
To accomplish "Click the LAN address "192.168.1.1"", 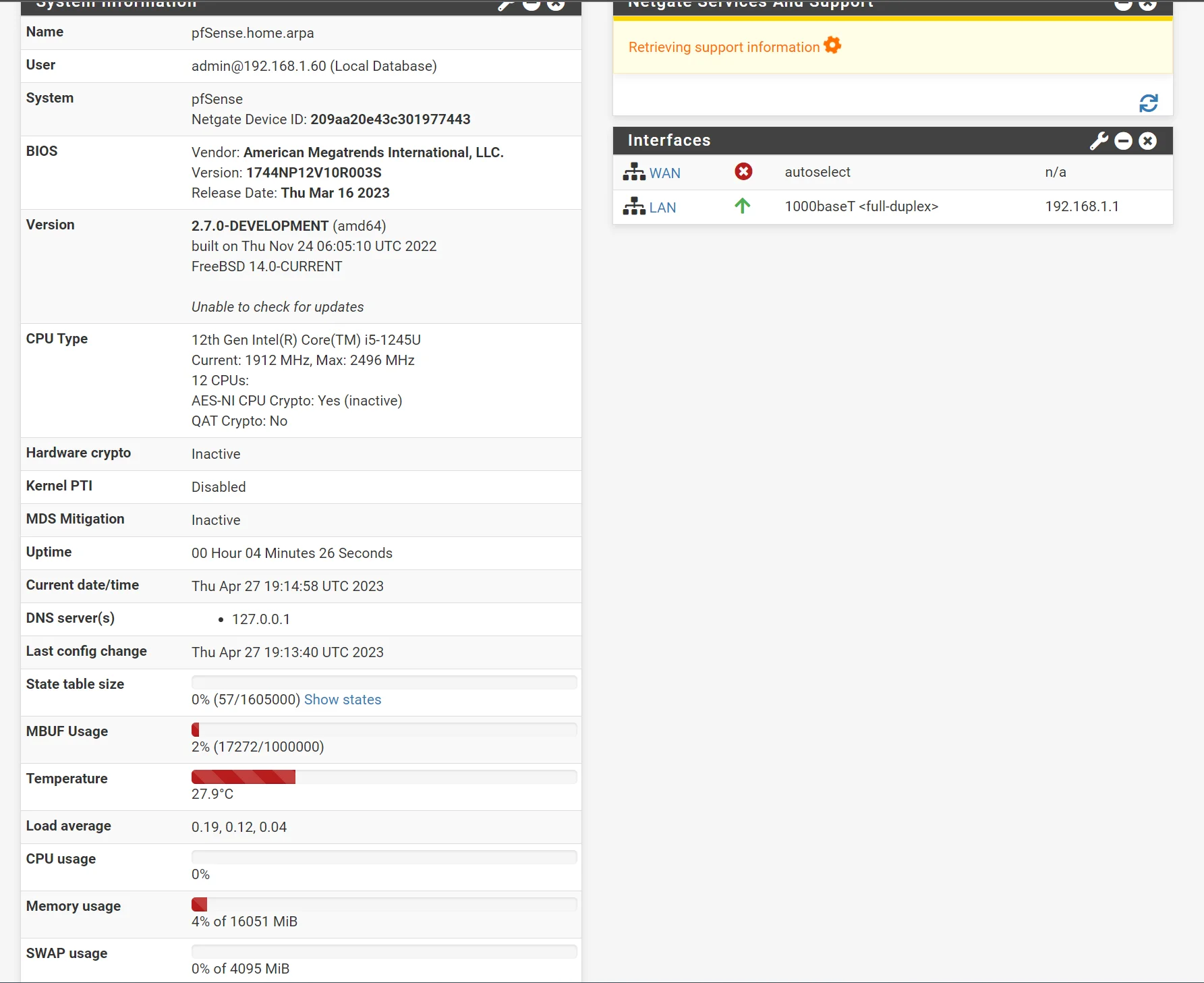I will [1082, 206].
